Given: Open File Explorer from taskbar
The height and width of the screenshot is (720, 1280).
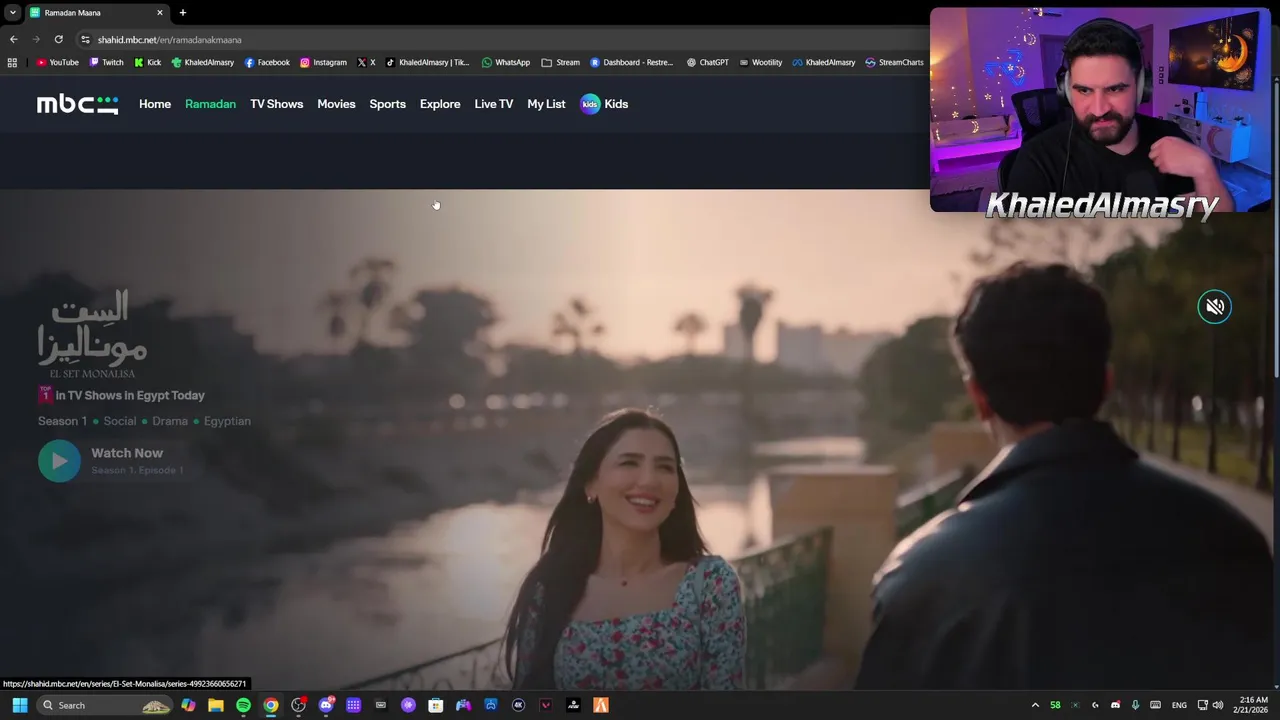Looking at the screenshot, I should (216, 705).
